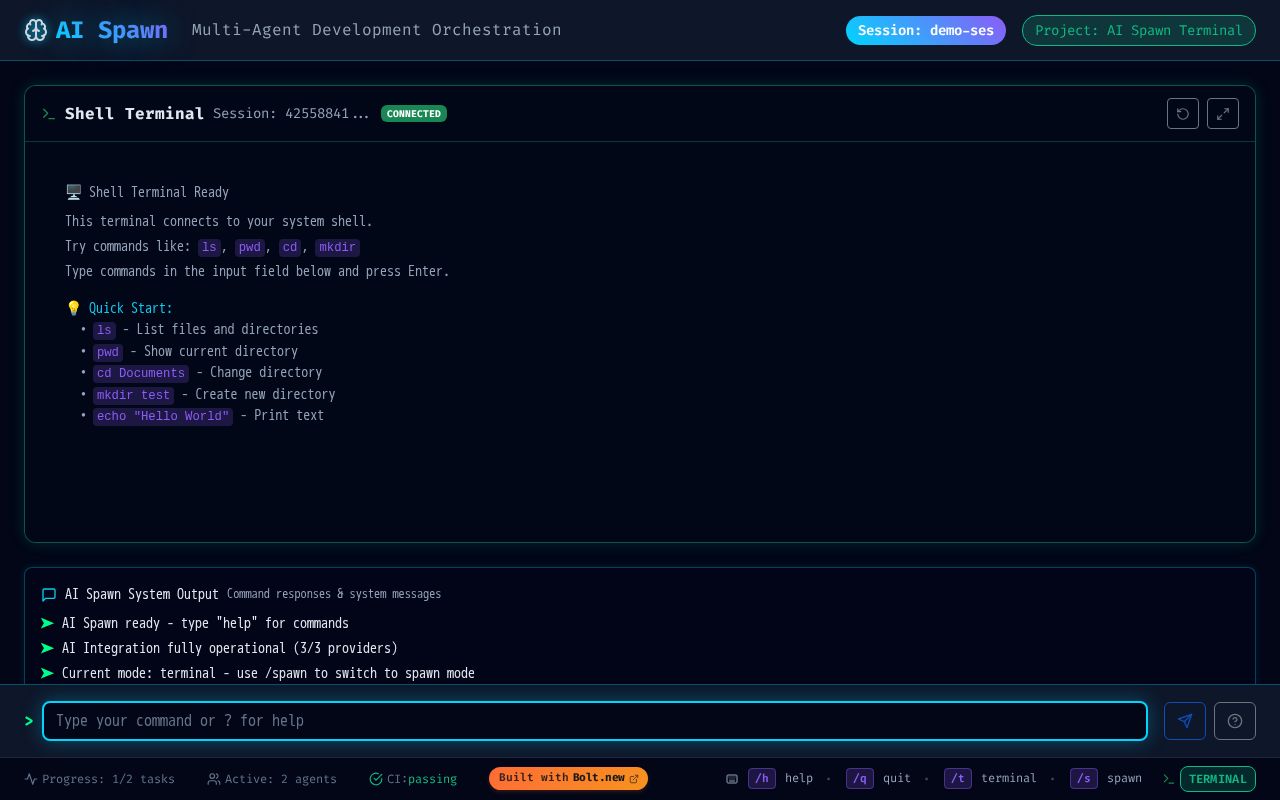Click the /s spawn shortcut key
This screenshot has width=1280, height=800.
pyautogui.click(x=1084, y=779)
